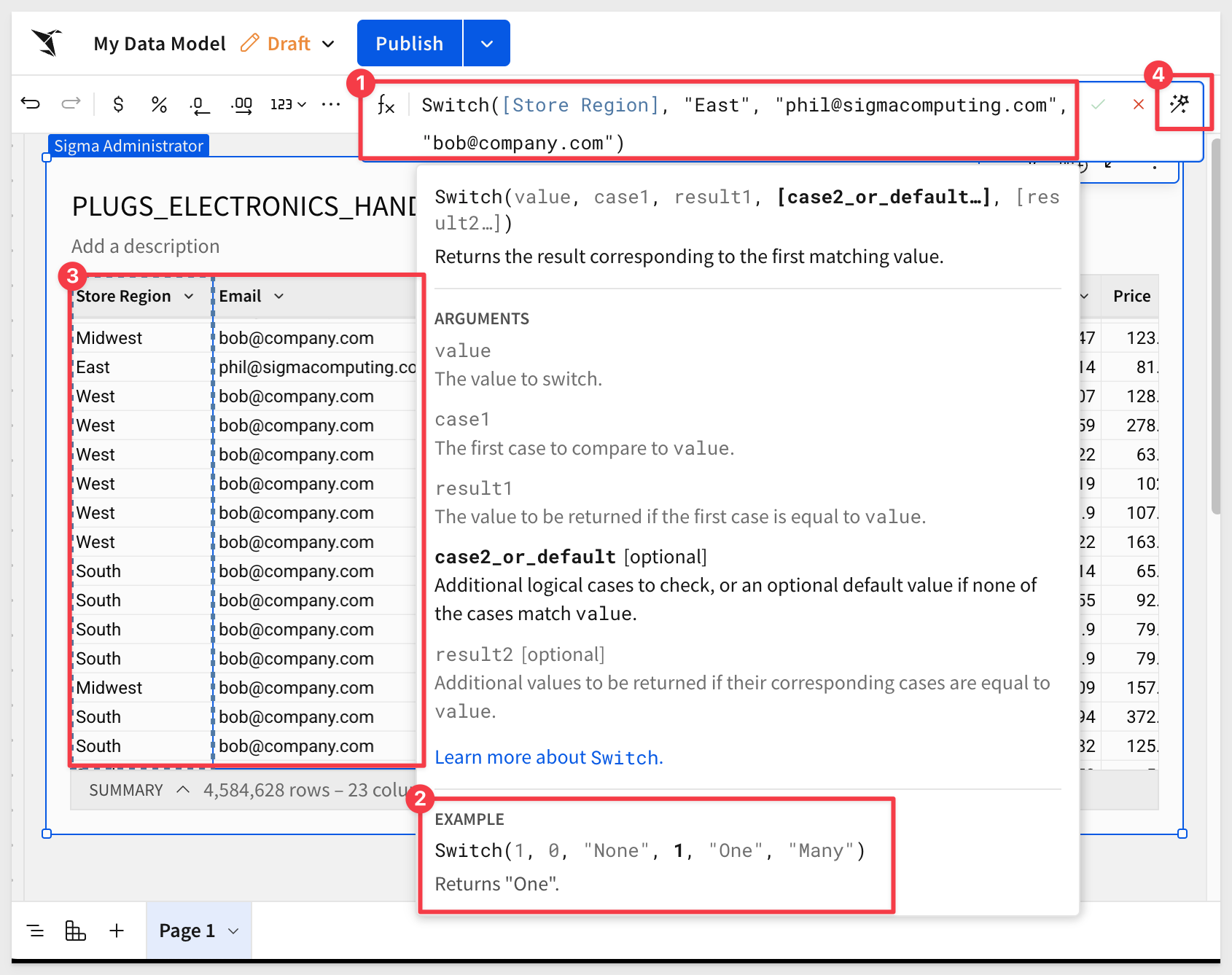The width and height of the screenshot is (1232, 975).
Task: Click the vertical scrollbar
Action: tap(1216, 326)
